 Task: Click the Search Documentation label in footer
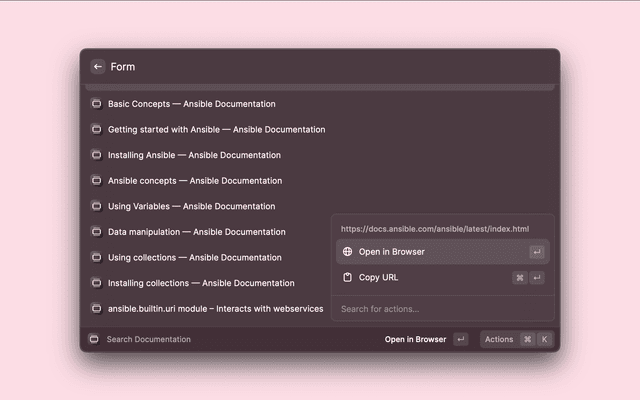[x=148, y=339]
